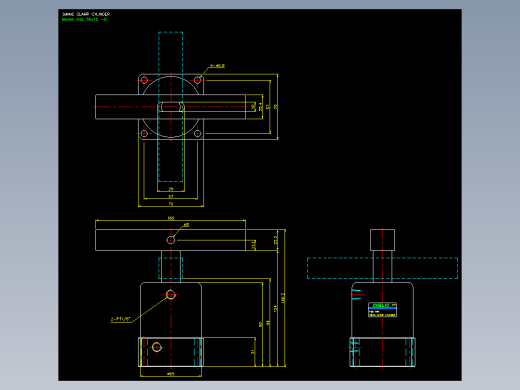
Task: Select the upper port circle on the front view
Action: (x=171, y=295)
